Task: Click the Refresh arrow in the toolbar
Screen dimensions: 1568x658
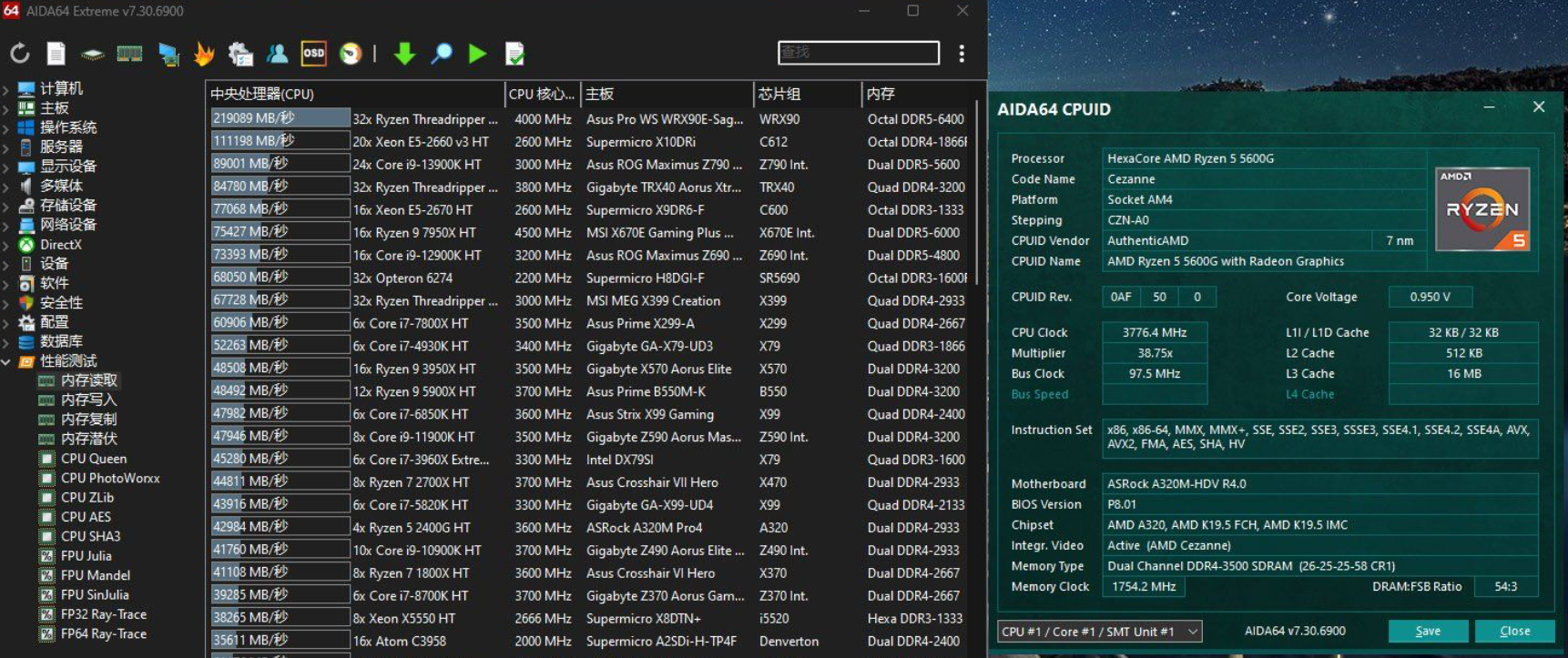Action: coord(20,54)
